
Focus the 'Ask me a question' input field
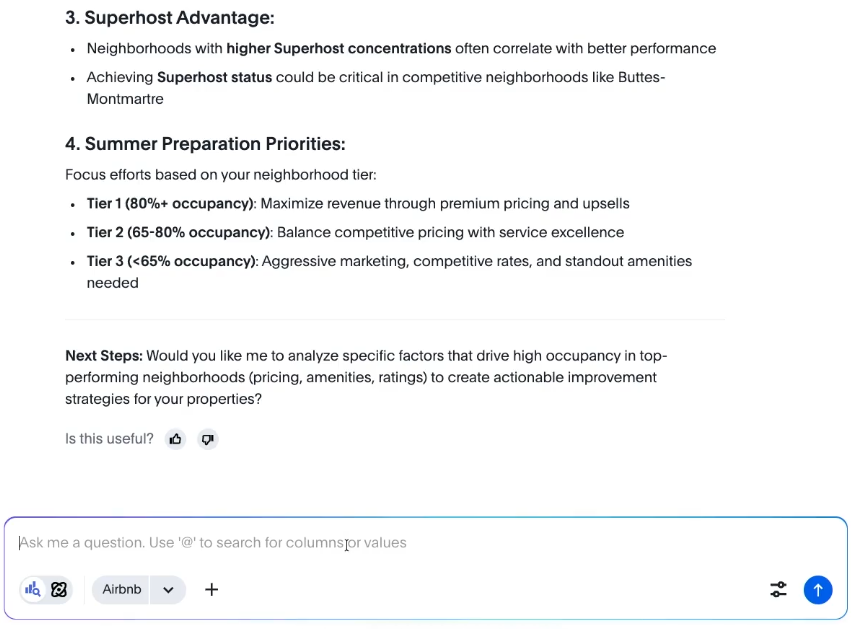[x=400, y=543]
